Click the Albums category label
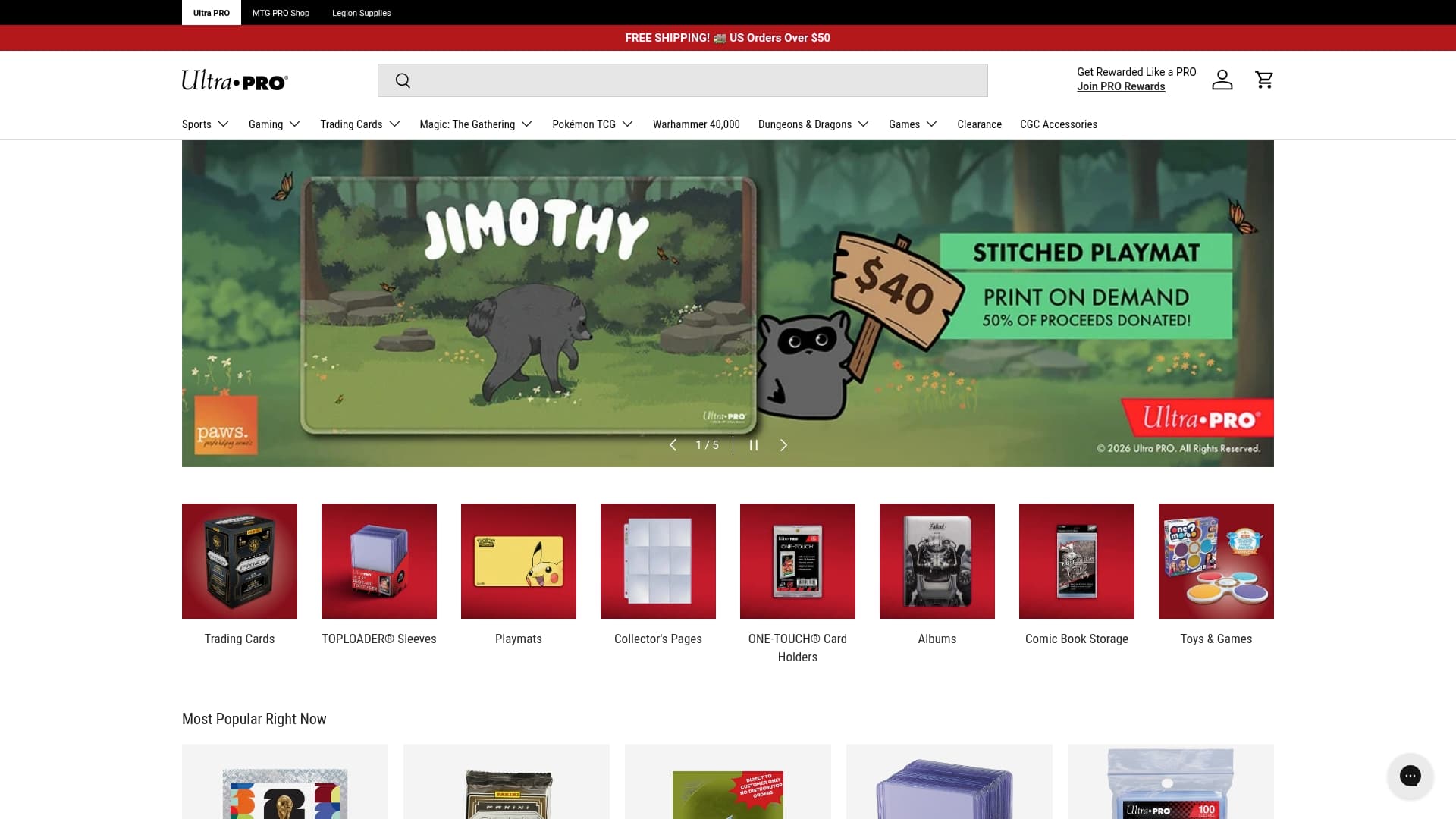The image size is (1456, 819). (x=937, y=639)
